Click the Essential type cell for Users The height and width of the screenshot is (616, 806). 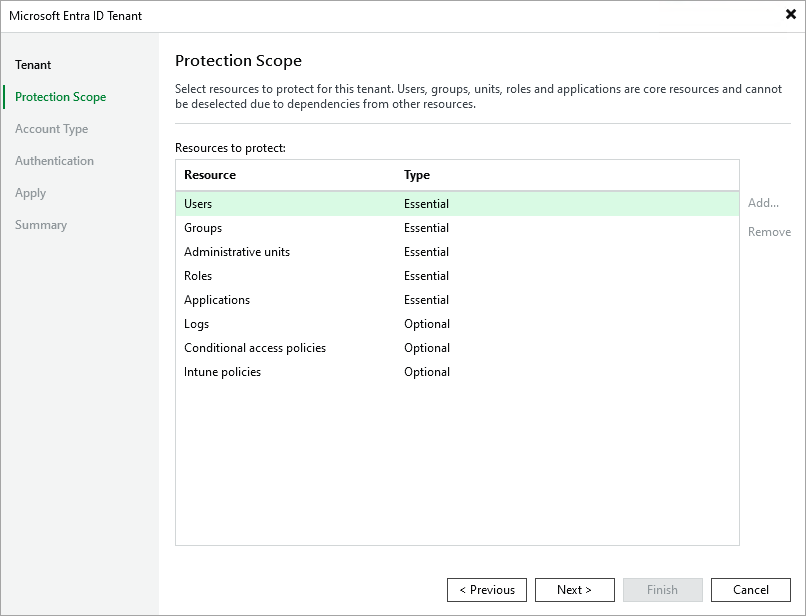point(426,204)
